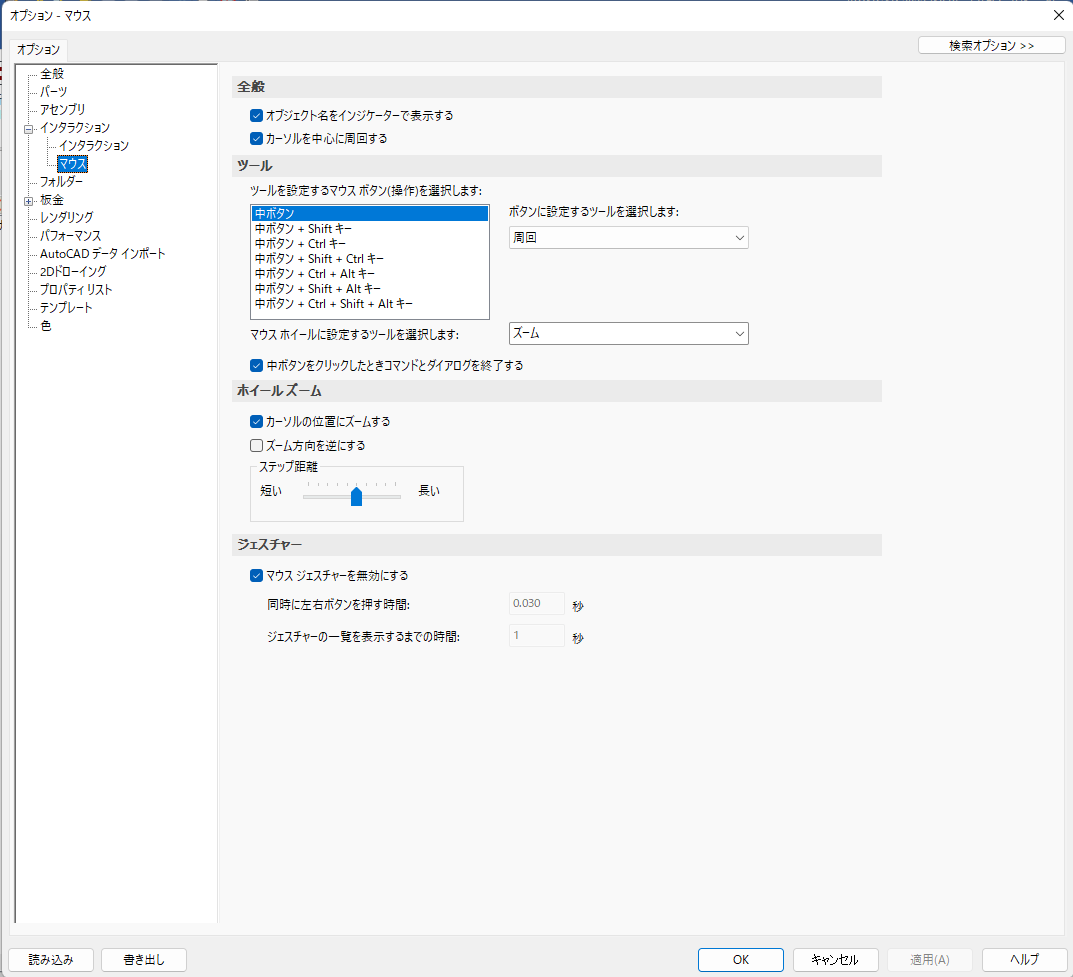The width and height of the screenshot is (1073, 977).
Task: Close the オプション - マウス dialog window
Action: (1058, 14)
